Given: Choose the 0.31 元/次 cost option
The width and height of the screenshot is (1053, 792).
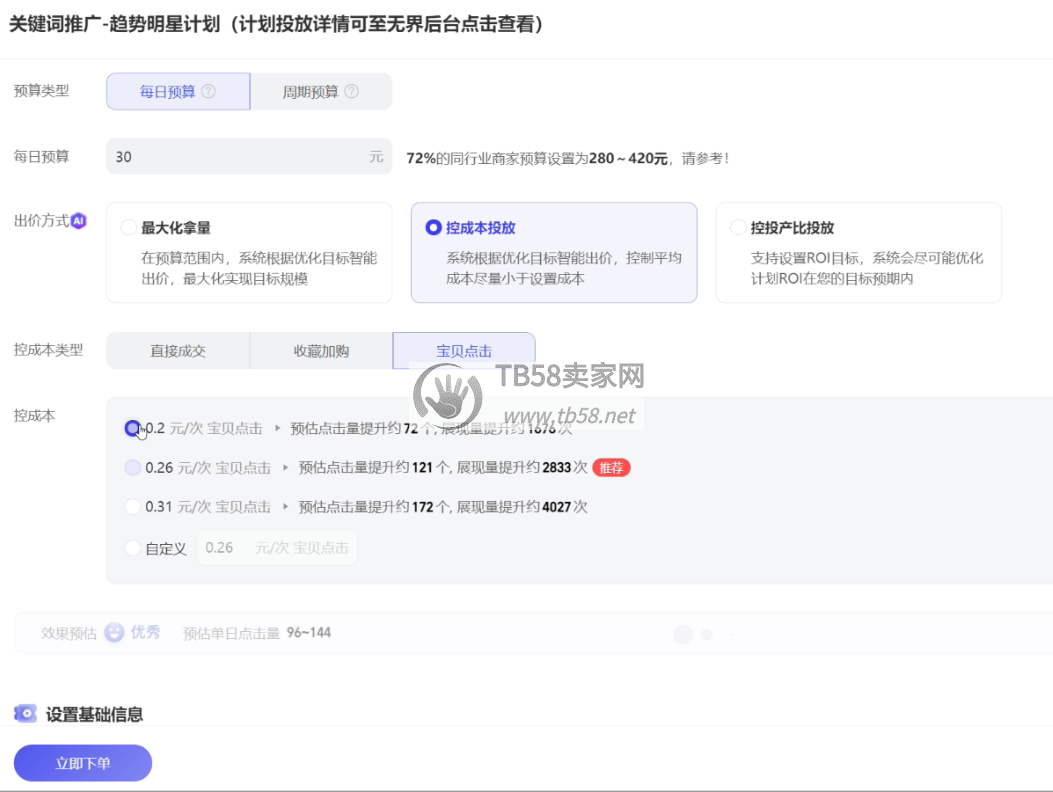Looking at the screenshot, I should (x=133, y=507).
